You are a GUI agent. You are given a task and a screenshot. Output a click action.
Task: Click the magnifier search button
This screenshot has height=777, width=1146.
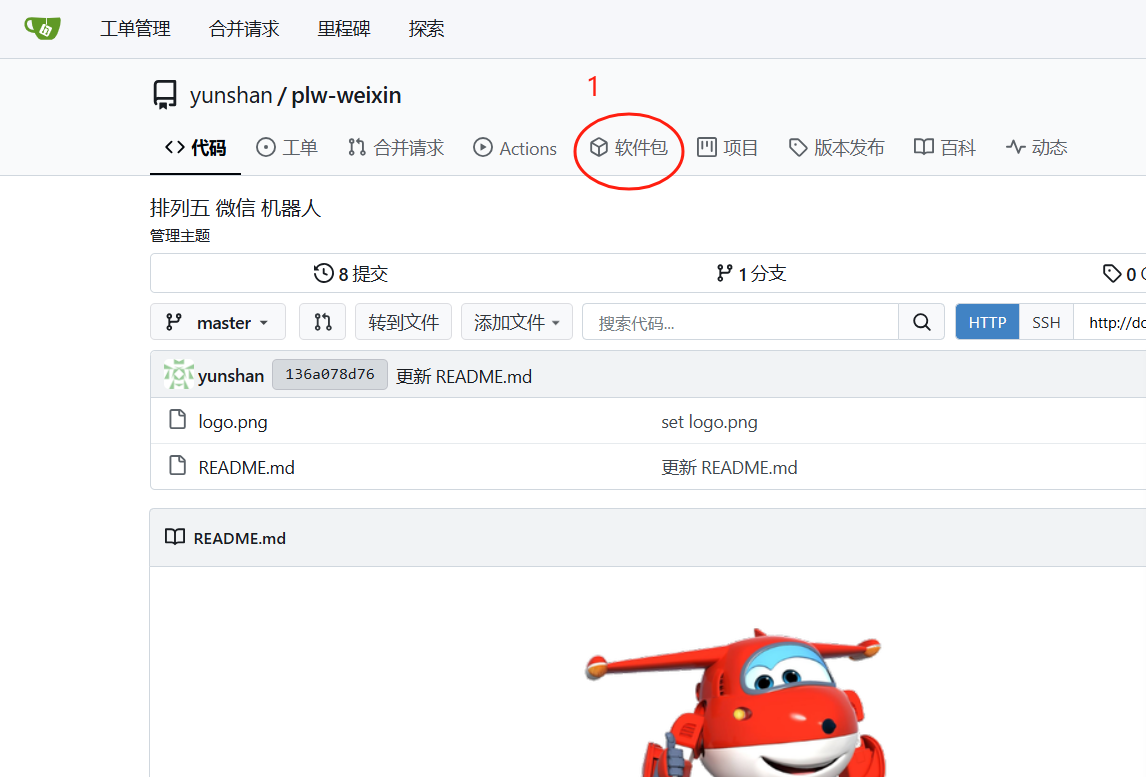point(922,322)
